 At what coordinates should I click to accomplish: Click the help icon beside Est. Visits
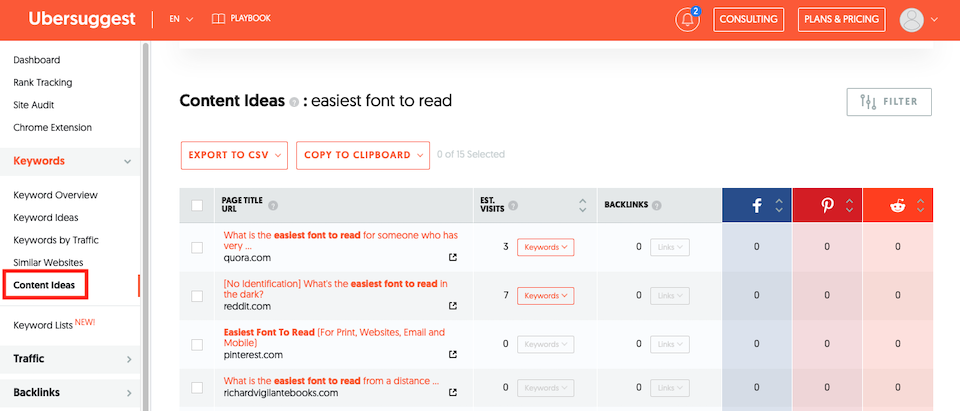click(513, 206)
